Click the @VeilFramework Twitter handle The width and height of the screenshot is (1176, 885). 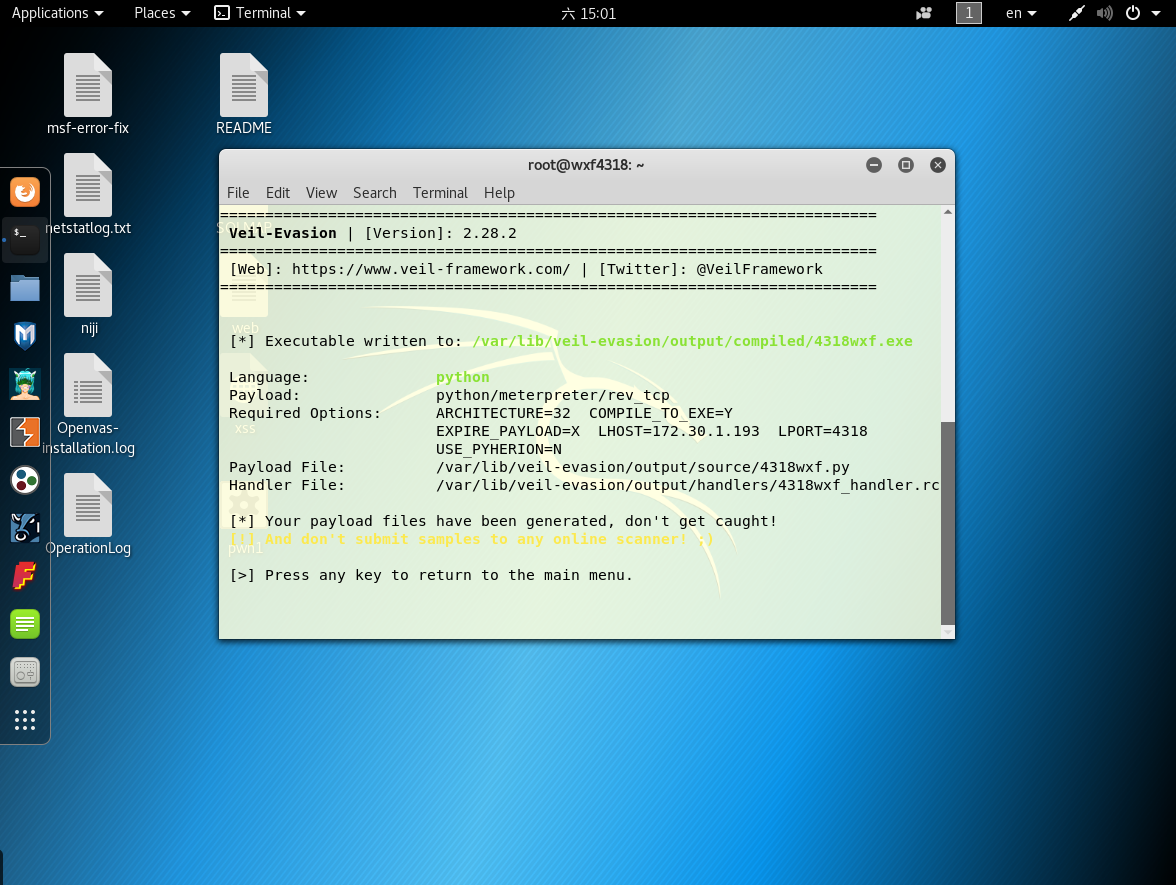click(759, 269)
